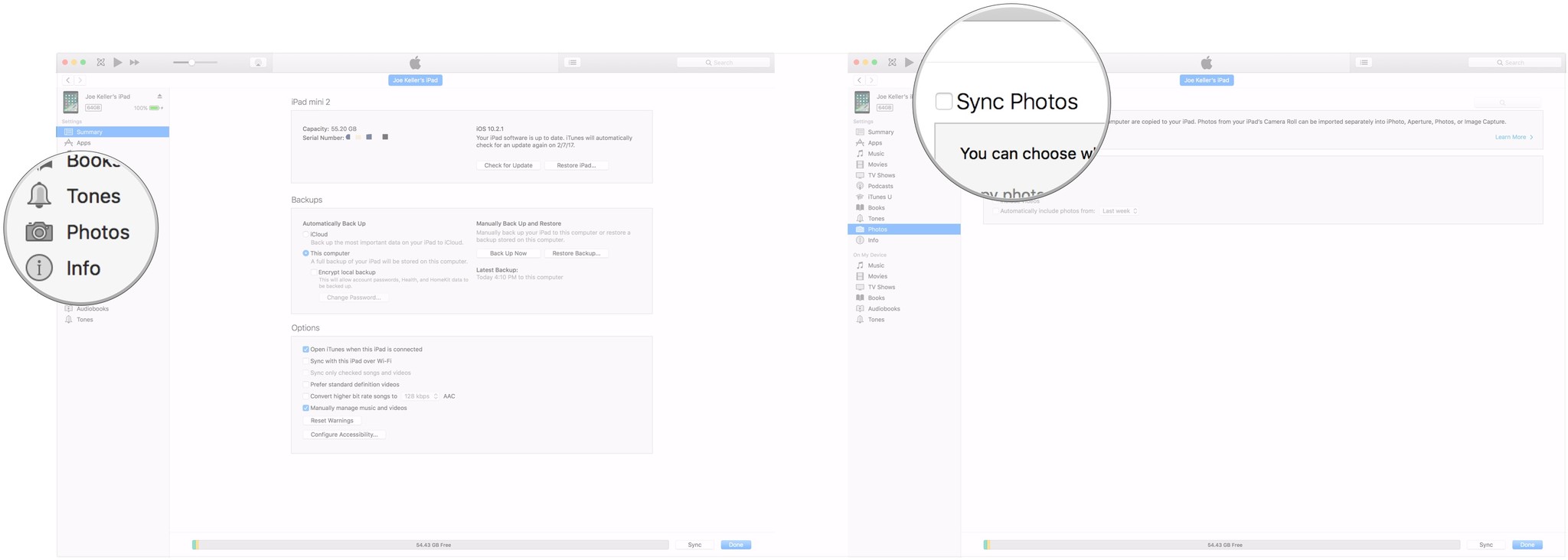Click Check for Update button
This screenshot has height=560, width=1568.
click(508, 165)
